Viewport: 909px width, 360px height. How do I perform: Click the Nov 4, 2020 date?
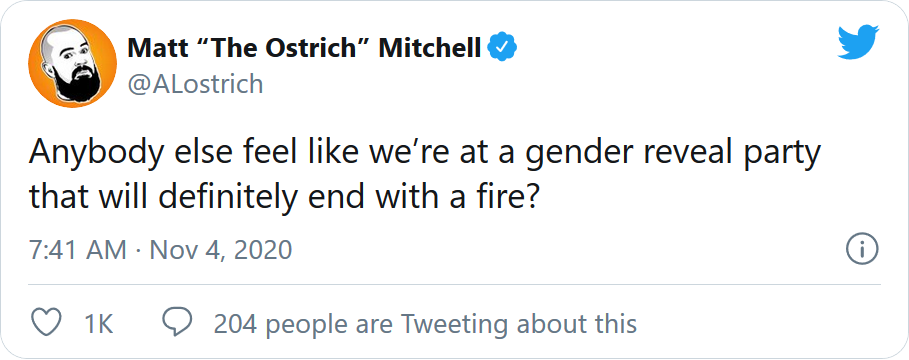coord(220,250)
